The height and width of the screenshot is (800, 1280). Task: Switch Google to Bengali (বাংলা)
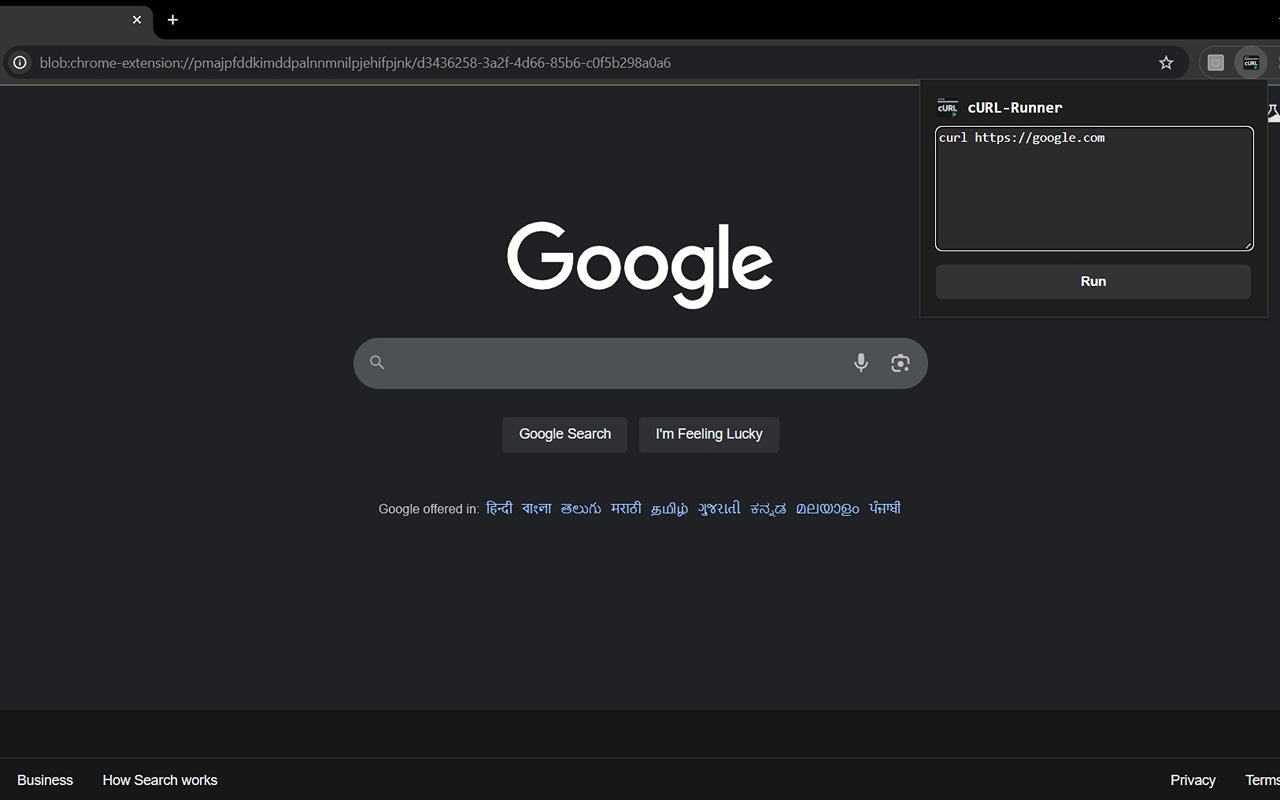click(537, 509)
